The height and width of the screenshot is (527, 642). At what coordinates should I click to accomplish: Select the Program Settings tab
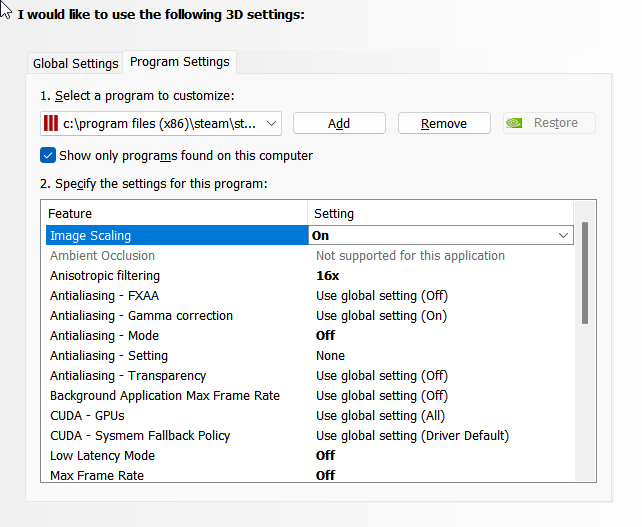click(x=180, y=62)
